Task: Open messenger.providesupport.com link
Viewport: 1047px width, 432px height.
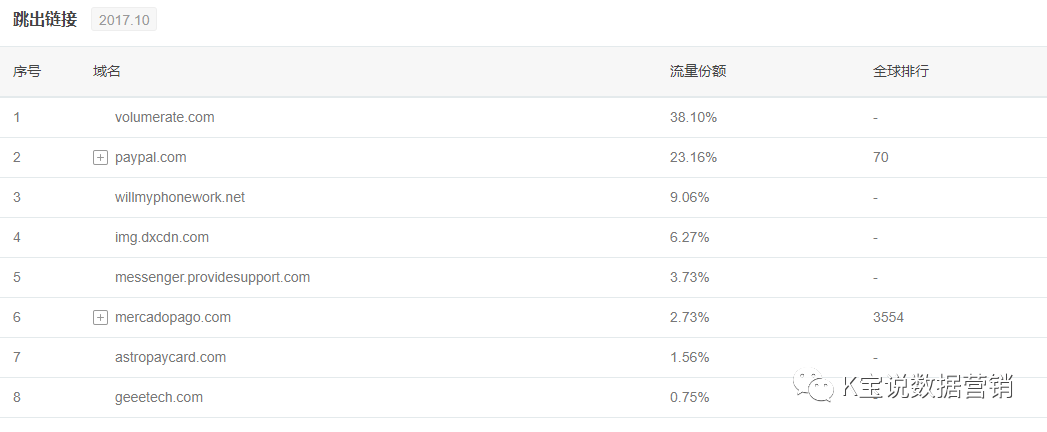Action: (212, 277)
